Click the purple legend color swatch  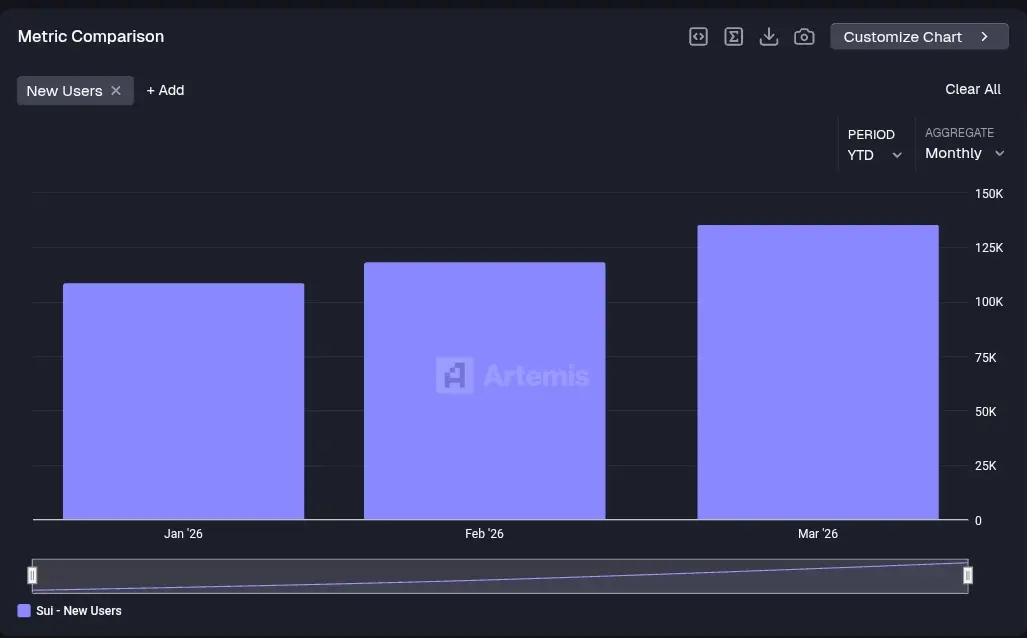click(x=24, y=610)
